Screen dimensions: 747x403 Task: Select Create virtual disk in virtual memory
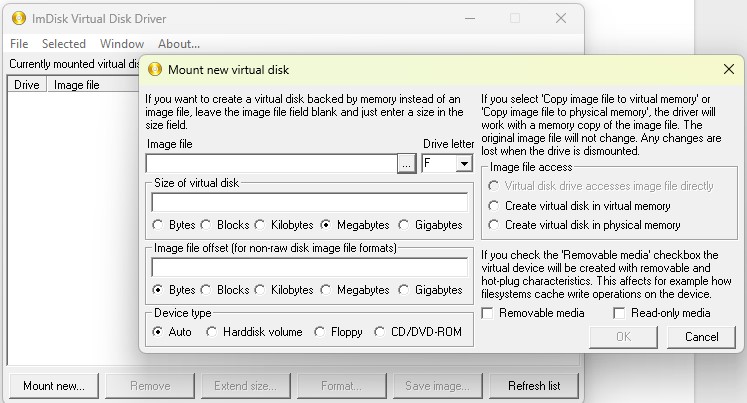click(493, 205)
